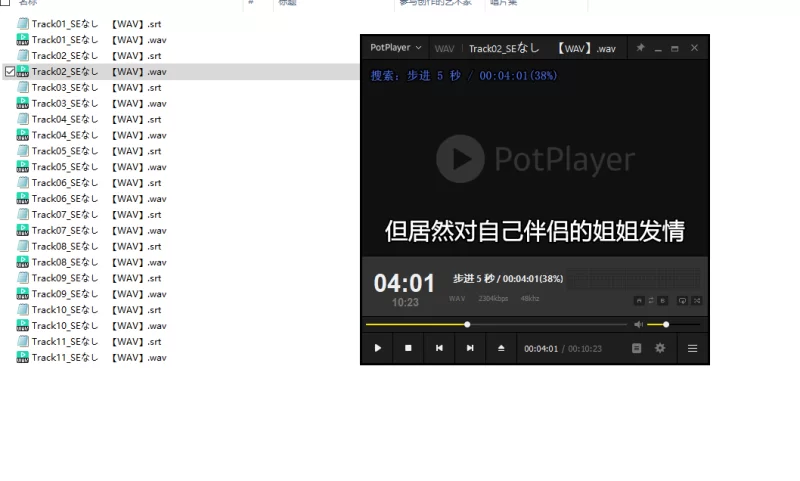Click the 00:10:23 total time counter

tap(585, 349)
